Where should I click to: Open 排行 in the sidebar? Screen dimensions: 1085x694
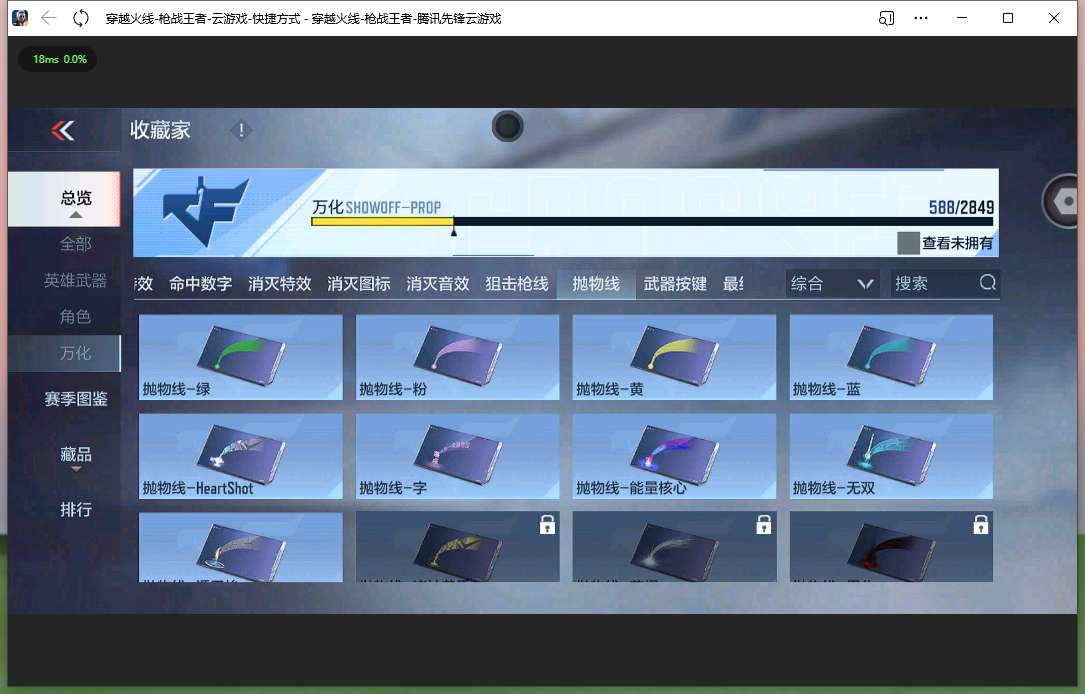pos(75,510)
